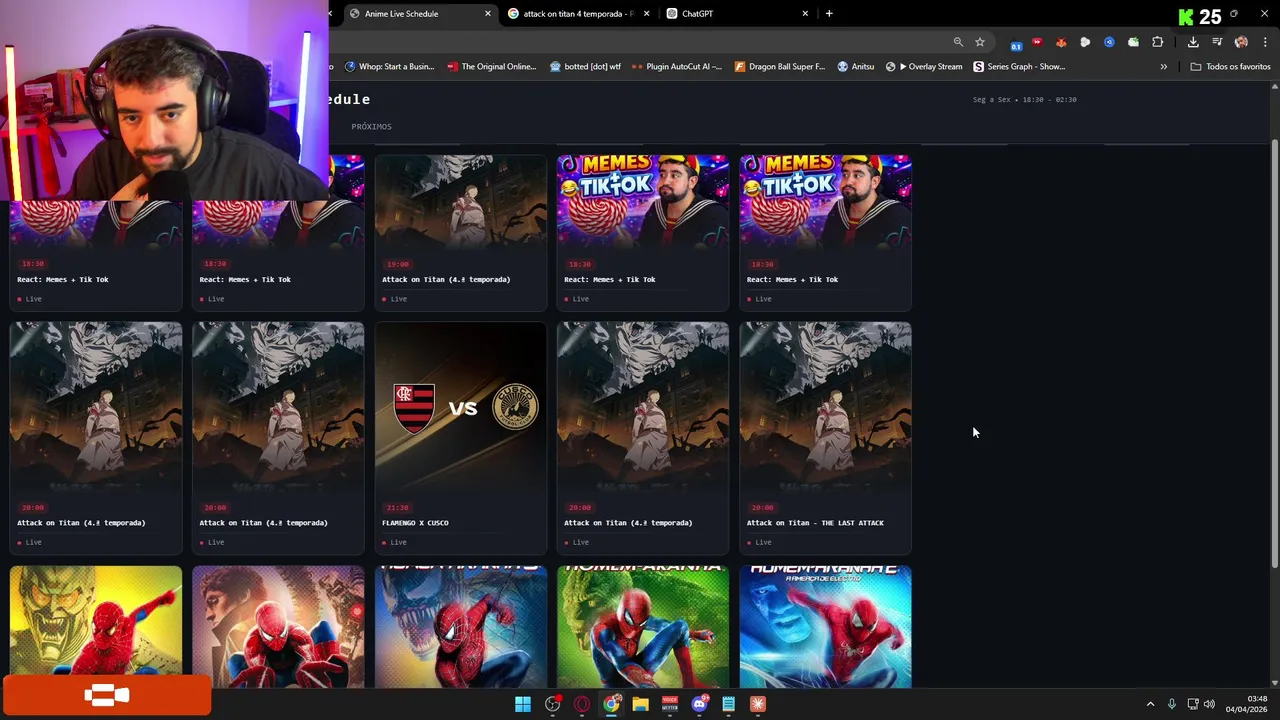Open Discord from the taskbar
Image resolution: width=1280 pixels, height=720 pixels.
pos(699,704)
